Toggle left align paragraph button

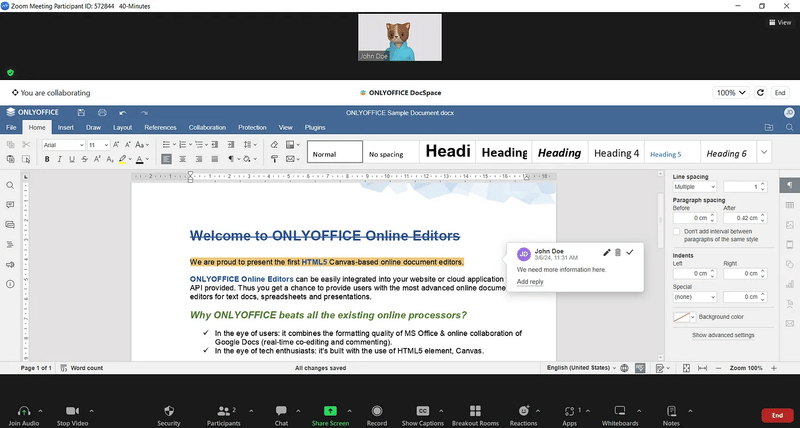click(166, 160)
